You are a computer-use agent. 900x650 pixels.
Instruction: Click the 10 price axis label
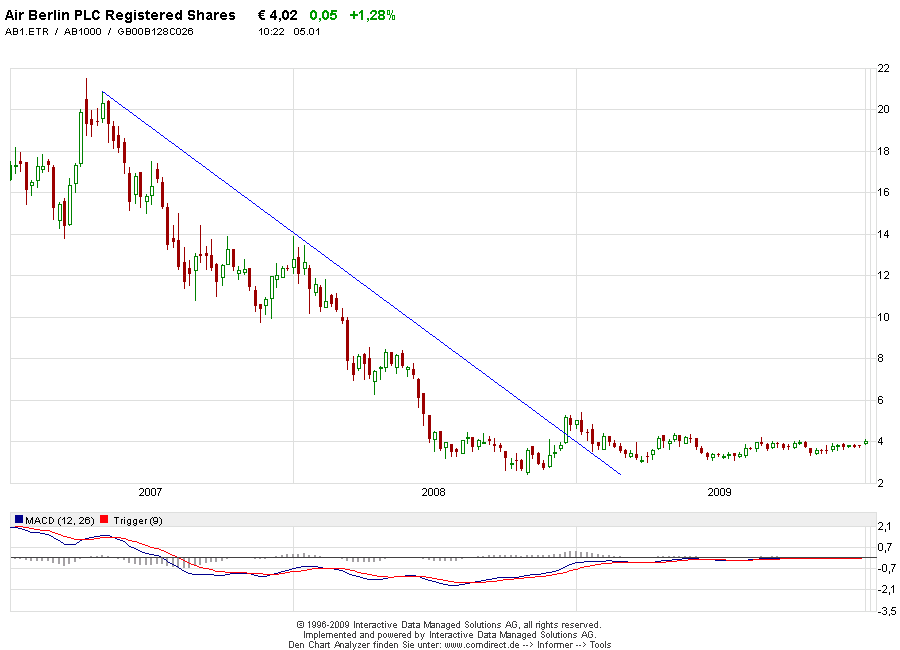(883, 317)
